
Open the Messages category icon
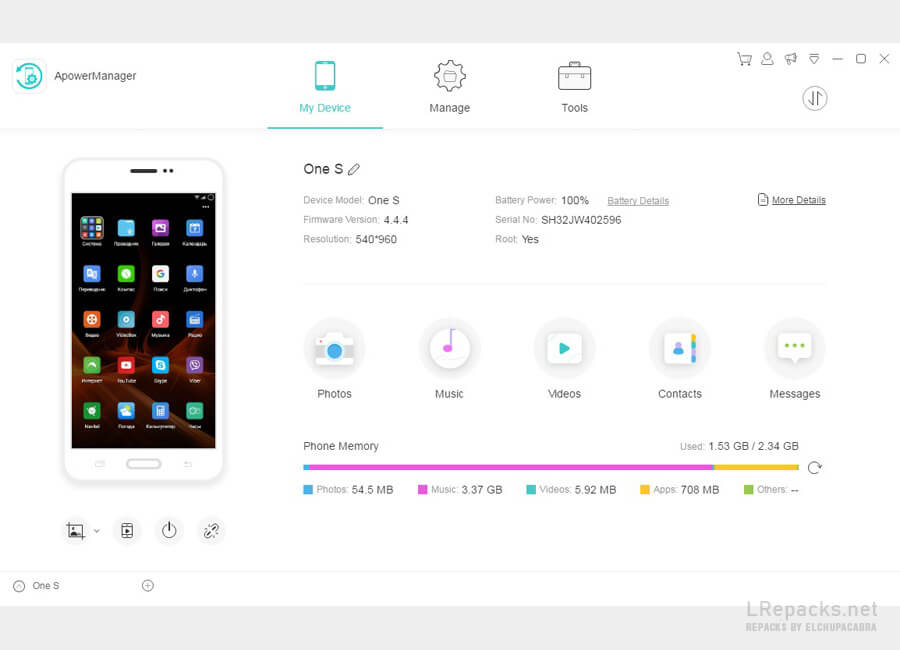point(794,348)
